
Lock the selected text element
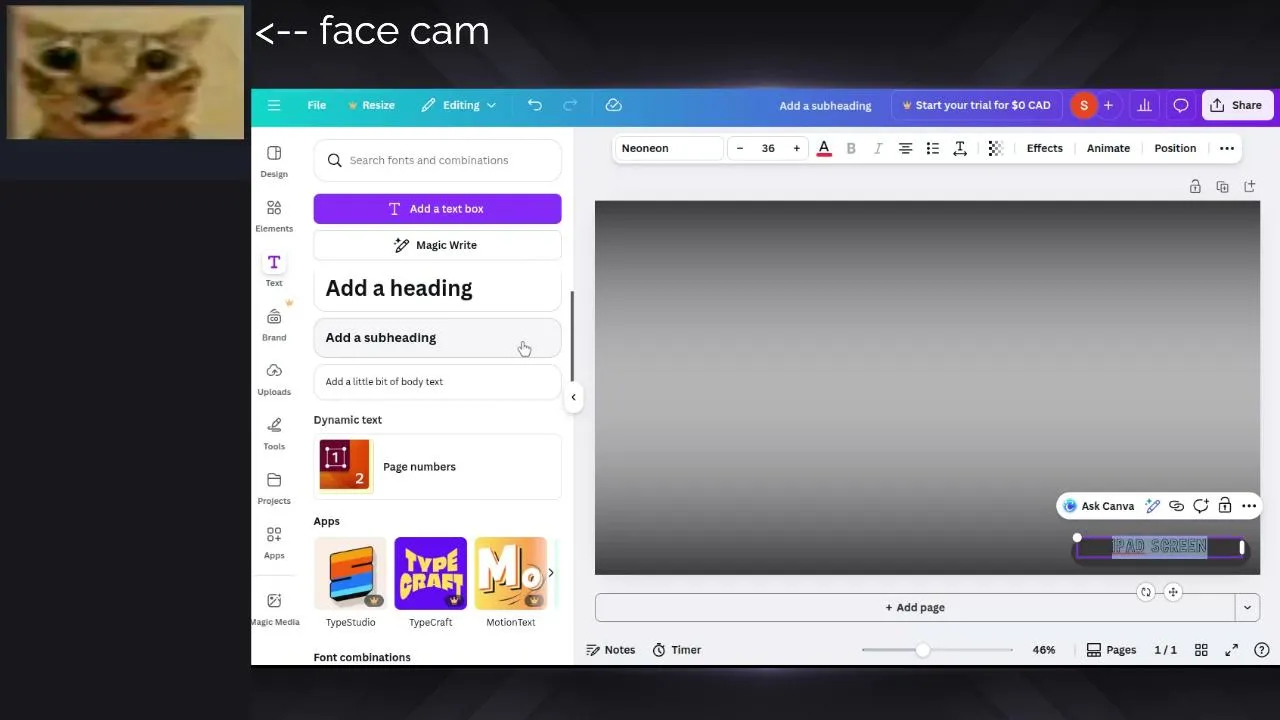pyautogui.click(x=1224, y=506)
